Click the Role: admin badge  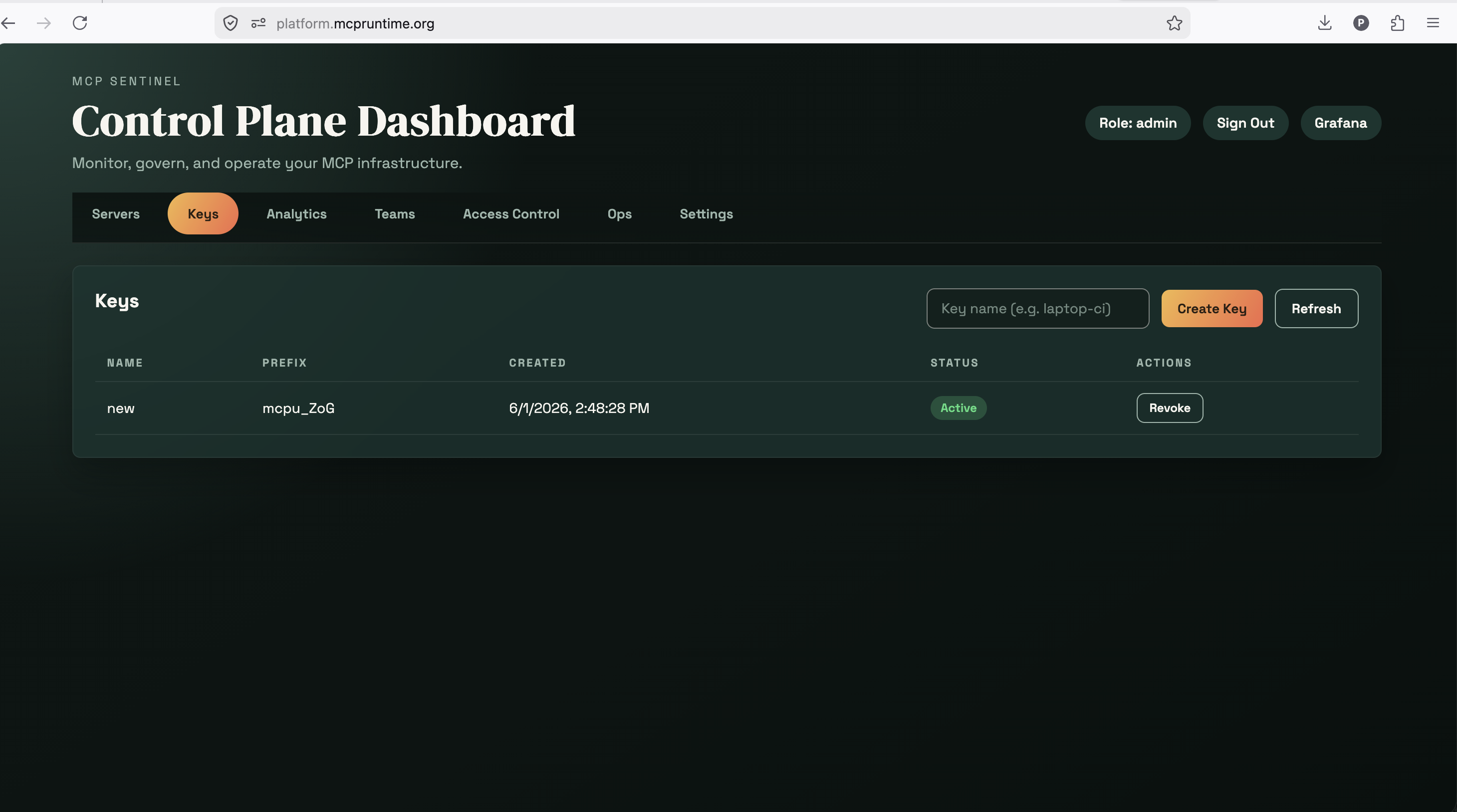click(1138, 123)
